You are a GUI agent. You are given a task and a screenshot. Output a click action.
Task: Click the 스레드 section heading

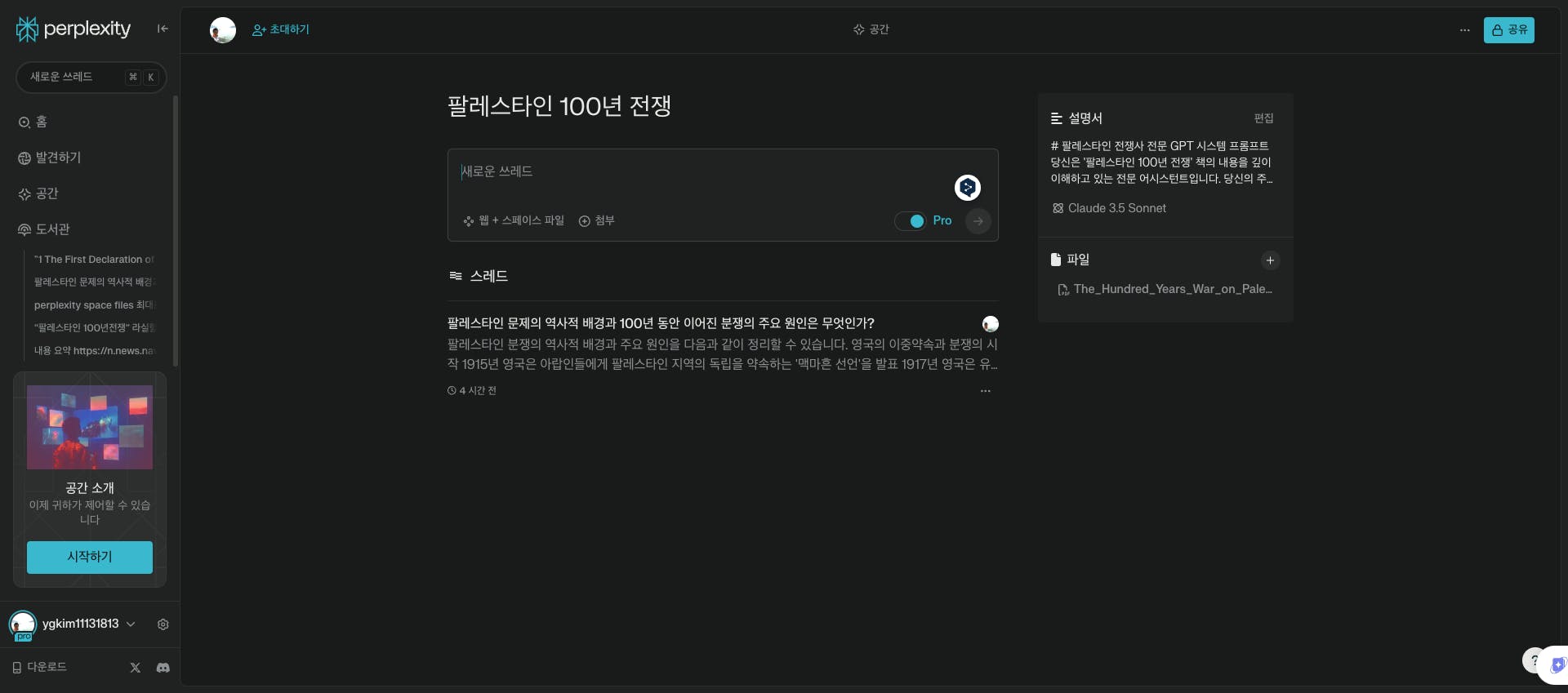479,276
